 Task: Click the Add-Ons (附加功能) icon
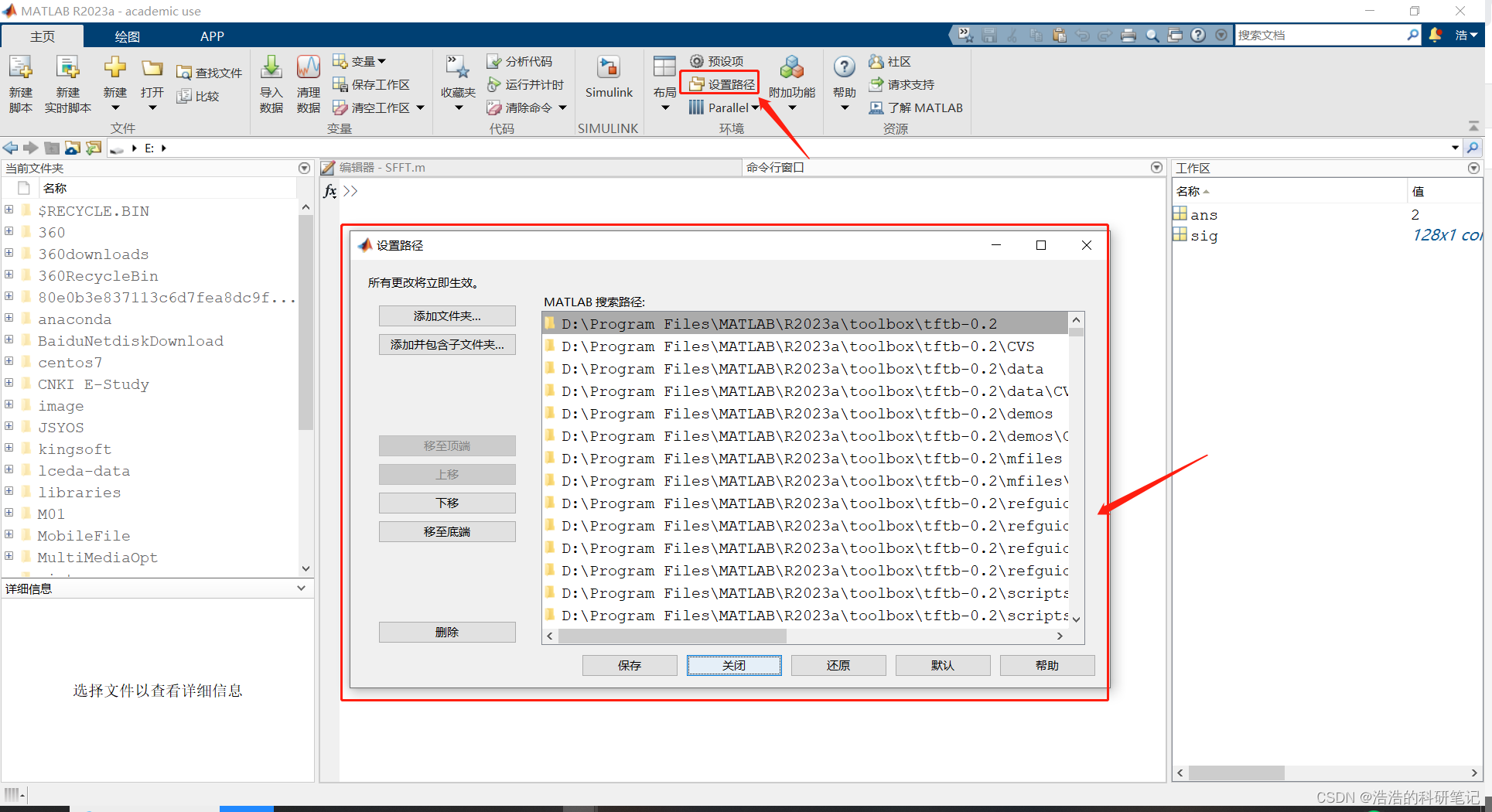(x=791, y=68)
